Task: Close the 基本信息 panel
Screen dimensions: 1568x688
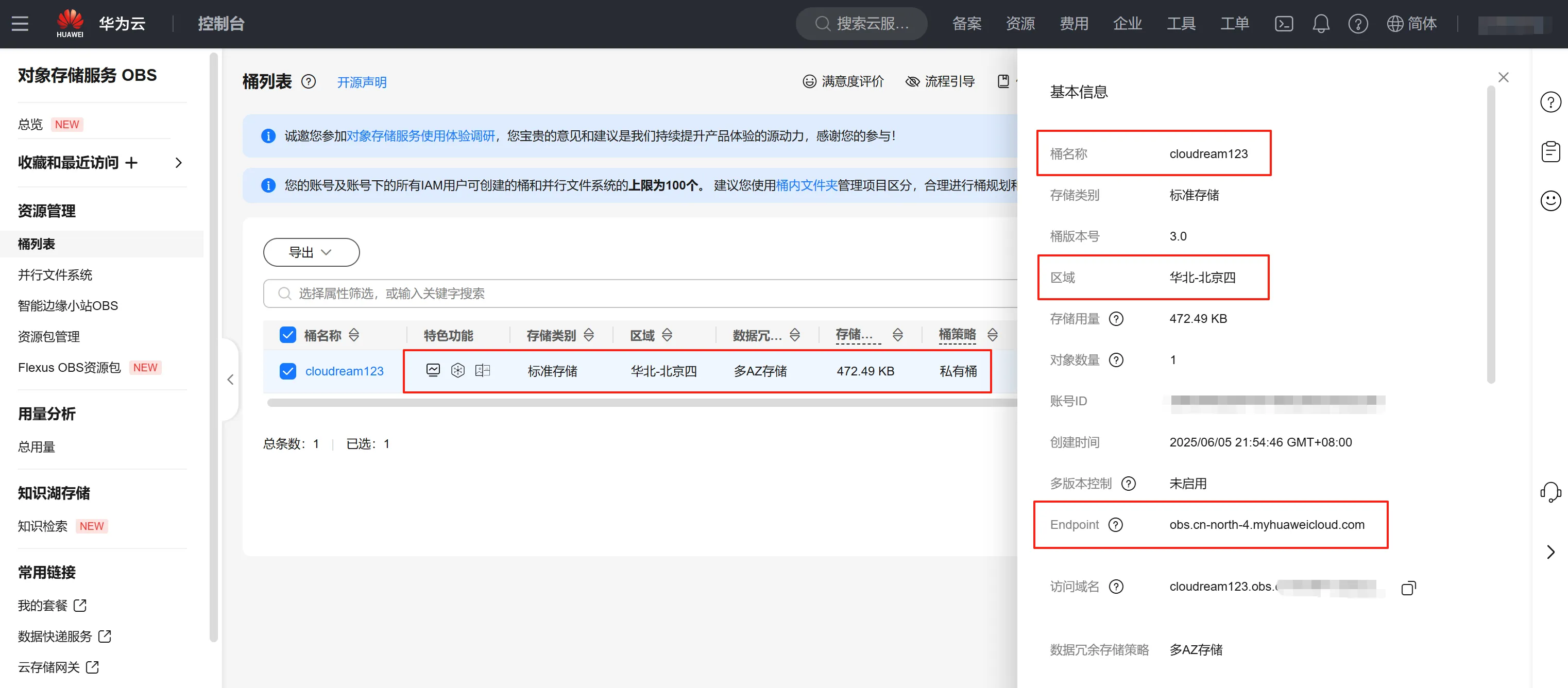Action: 1504,77
